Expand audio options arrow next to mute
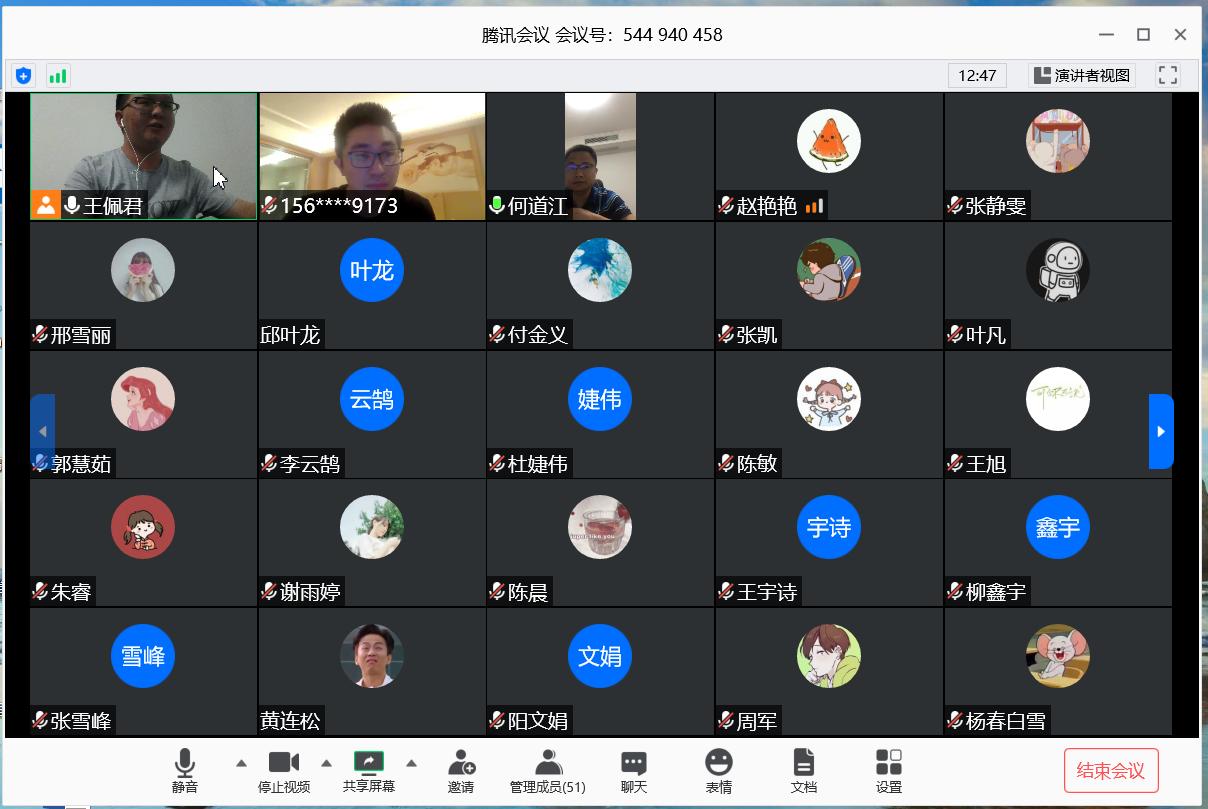Image resolution: width=1208 pixels, height=809 pixels. [x=241, y=763]
